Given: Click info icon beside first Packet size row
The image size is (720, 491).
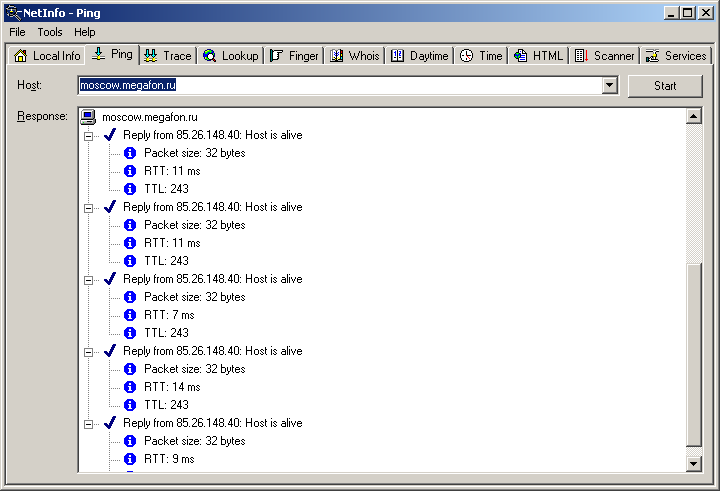Looking at the screenshot, I should click(130, 153).
